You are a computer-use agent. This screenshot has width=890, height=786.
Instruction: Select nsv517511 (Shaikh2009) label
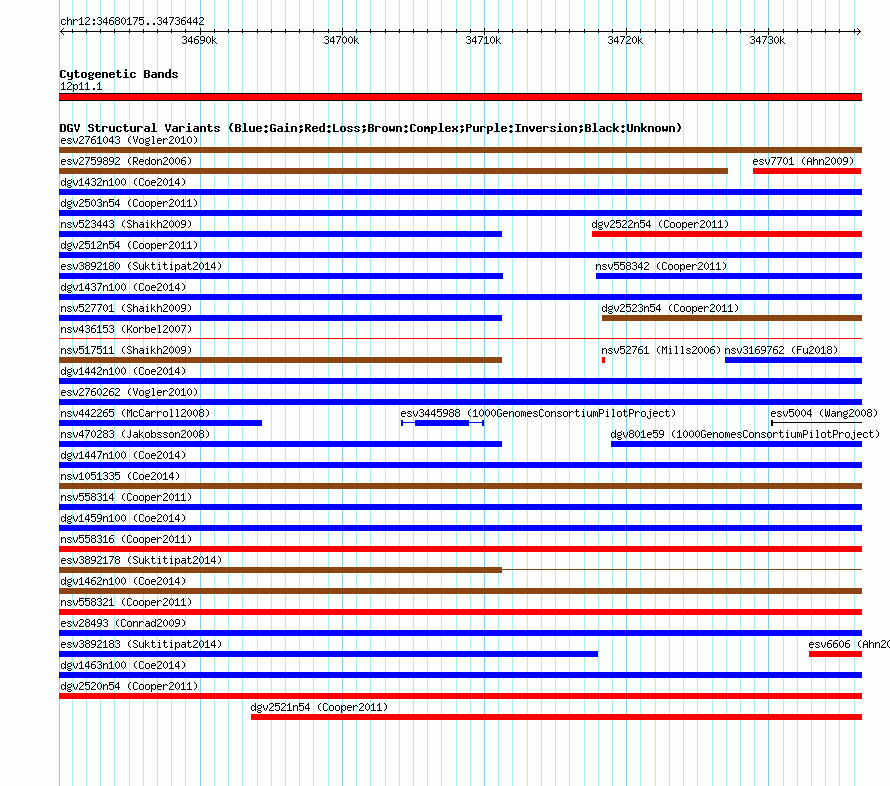(x=126, y=350)
